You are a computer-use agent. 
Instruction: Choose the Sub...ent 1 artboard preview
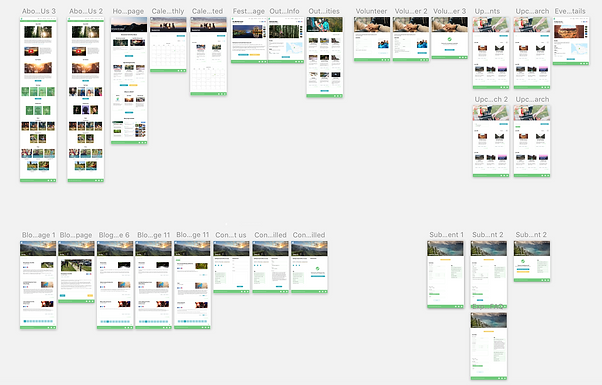tap(445, 274)
